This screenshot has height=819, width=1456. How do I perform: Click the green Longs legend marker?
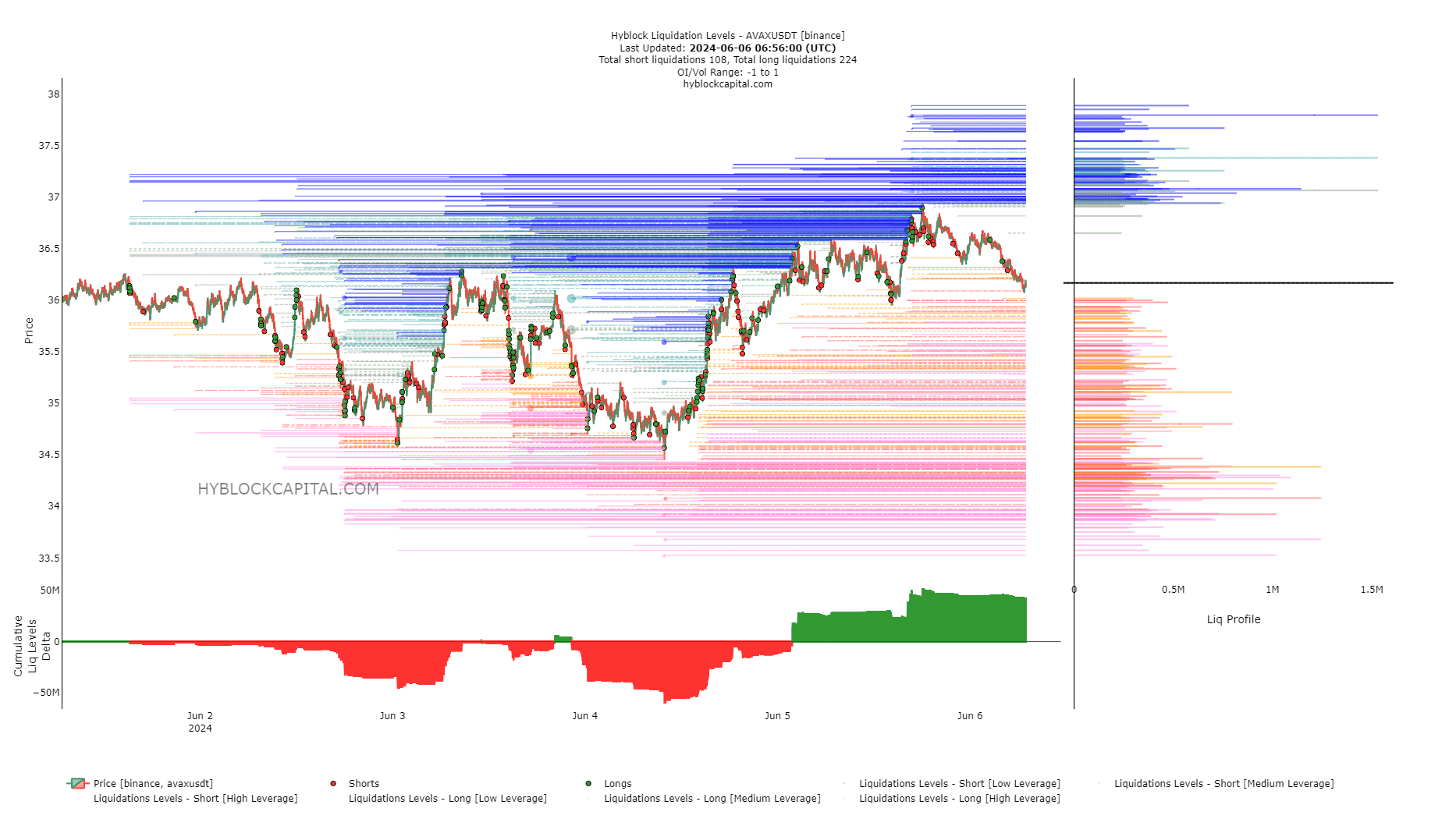(x=588, y=783)
